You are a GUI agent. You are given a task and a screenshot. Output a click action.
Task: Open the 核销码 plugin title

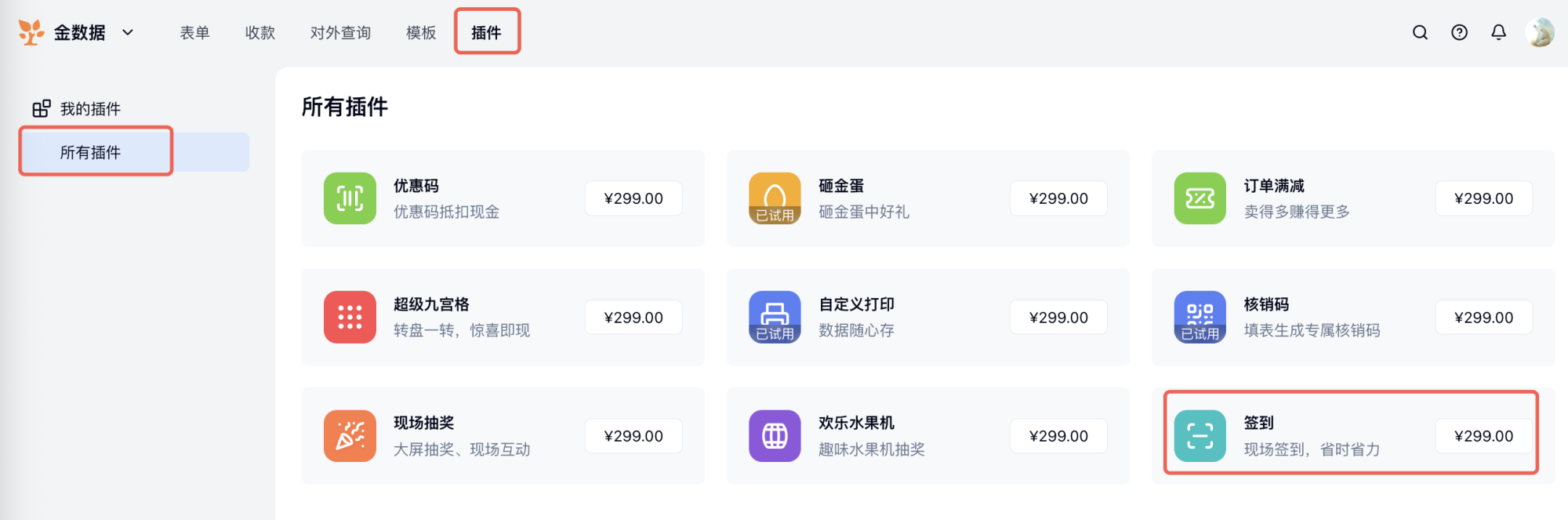(1266, 304)
